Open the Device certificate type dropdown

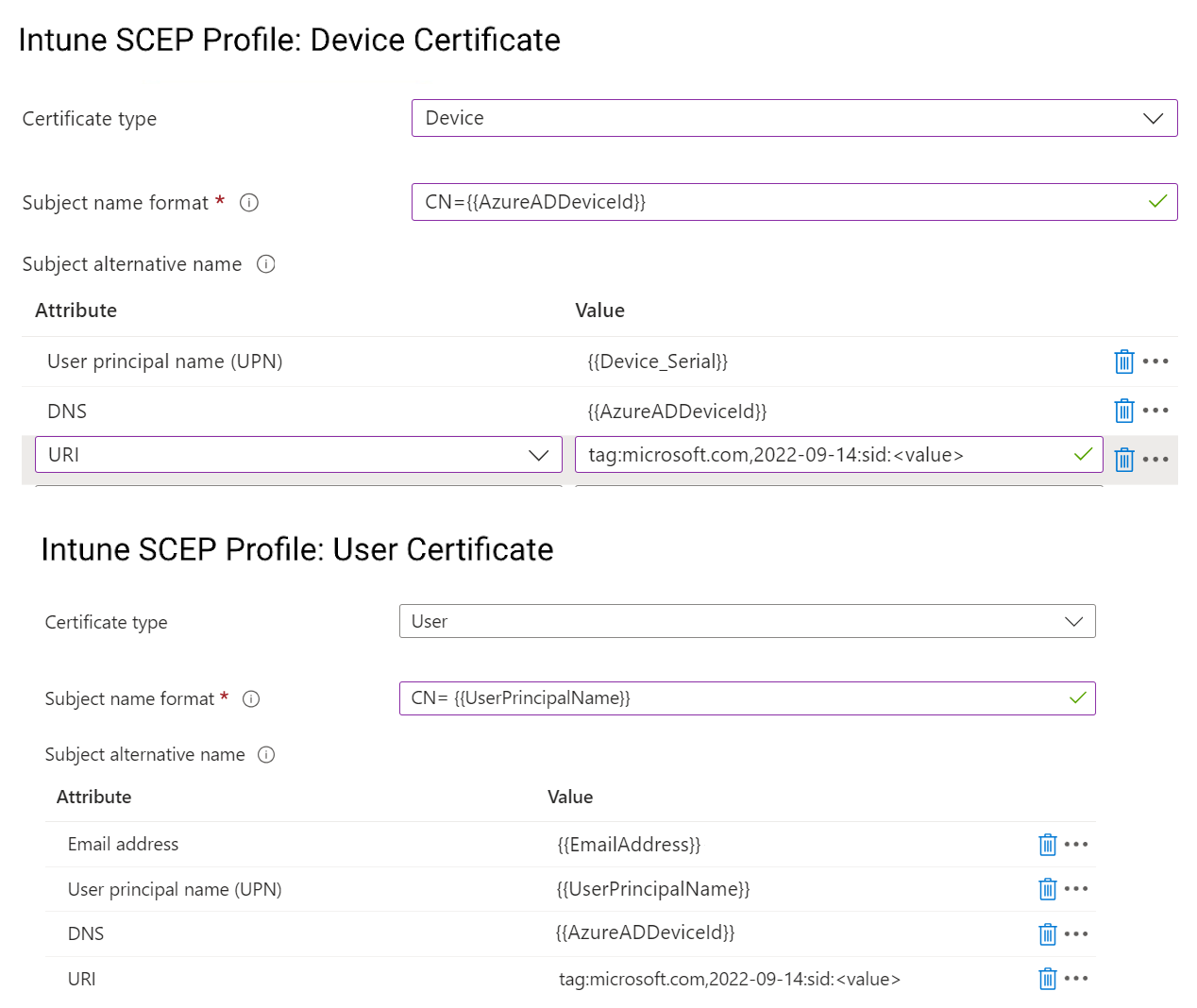coord(795,118)
